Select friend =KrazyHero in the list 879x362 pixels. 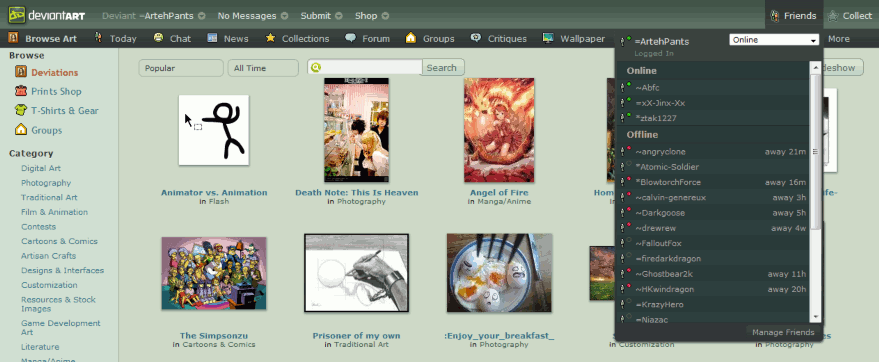713,304
